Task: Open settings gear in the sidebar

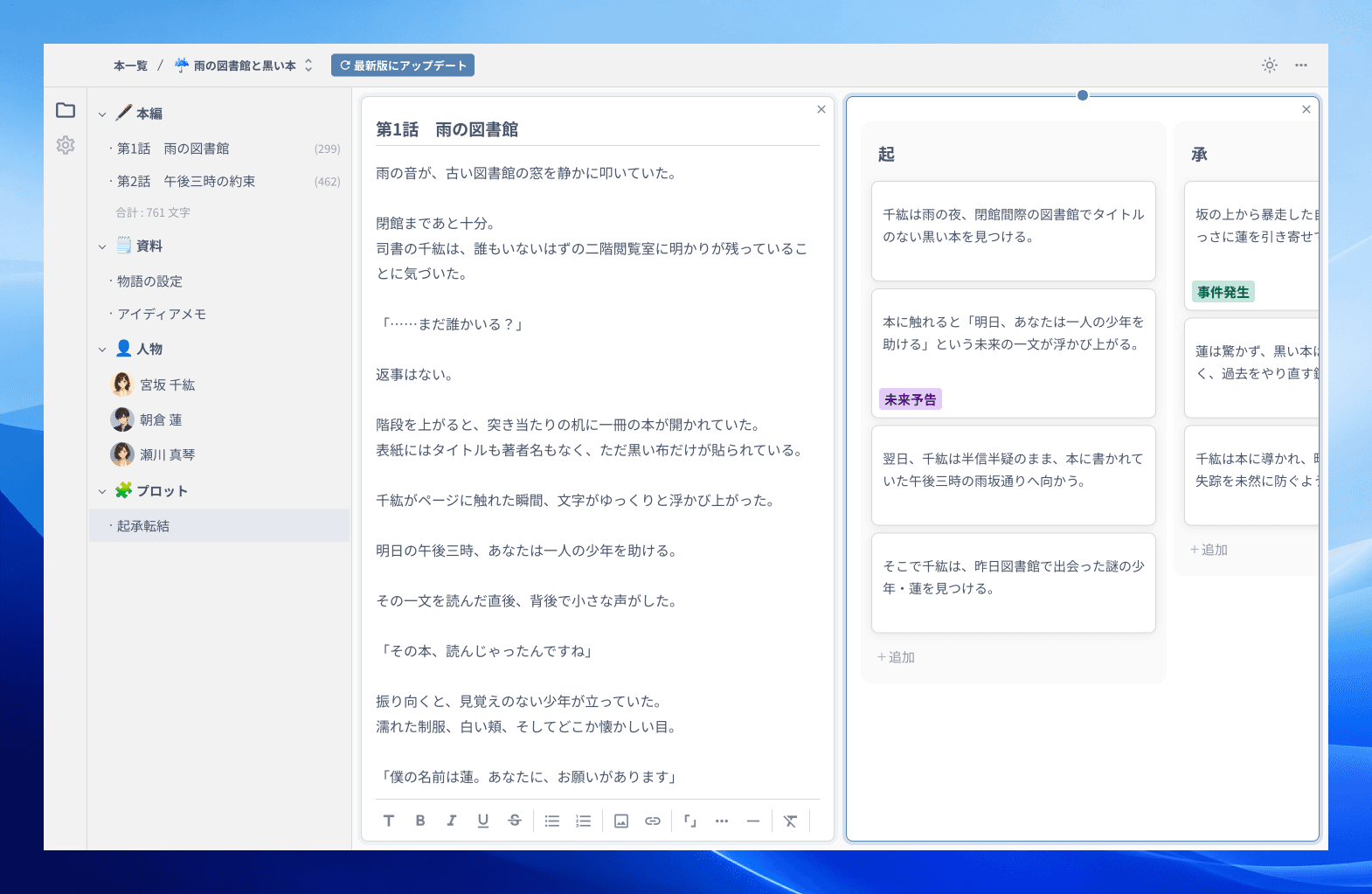Action: coord(66,145)
